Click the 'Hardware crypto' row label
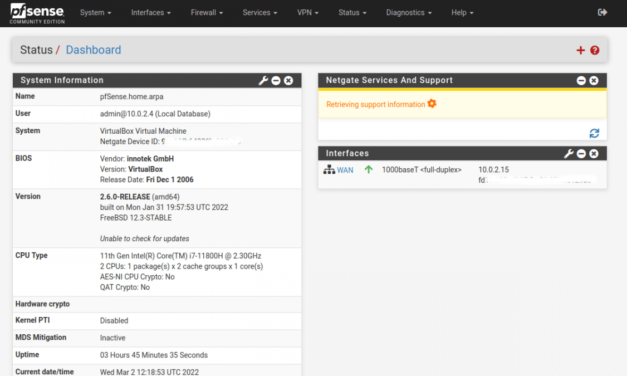This screenshot has height=376, width=627. click(42, 304)
